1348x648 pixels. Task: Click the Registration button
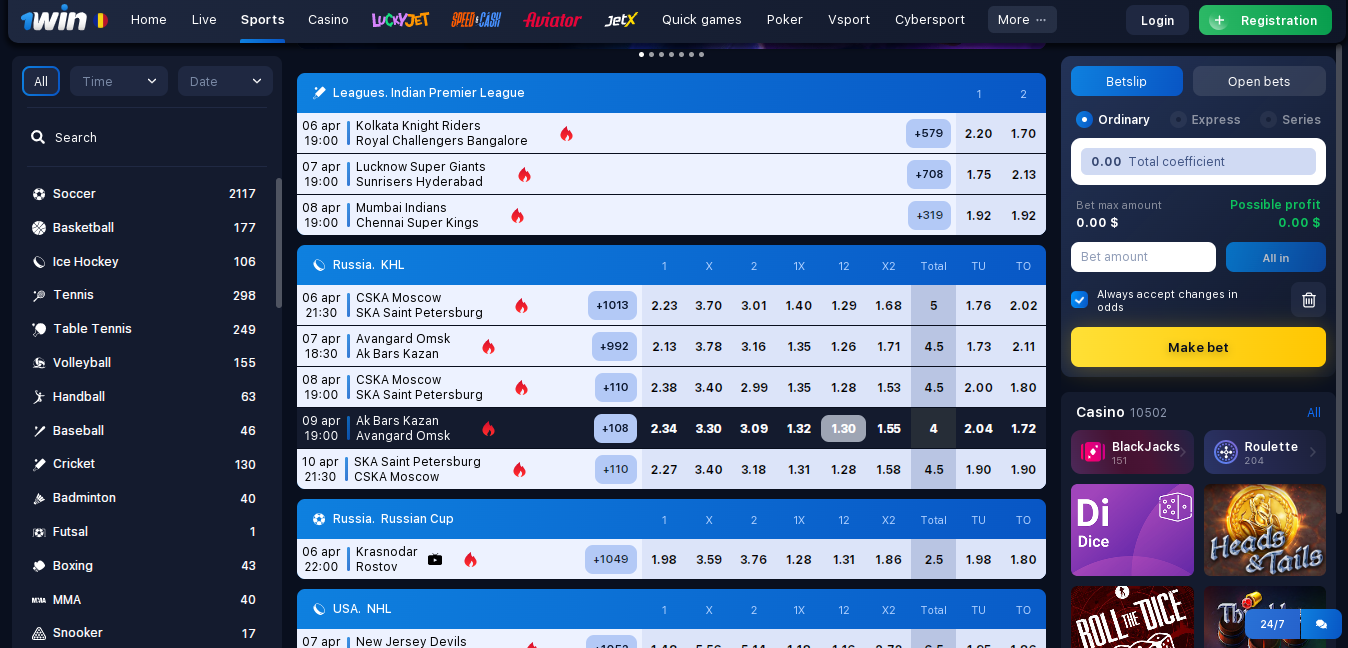[x=1265, y=20]
